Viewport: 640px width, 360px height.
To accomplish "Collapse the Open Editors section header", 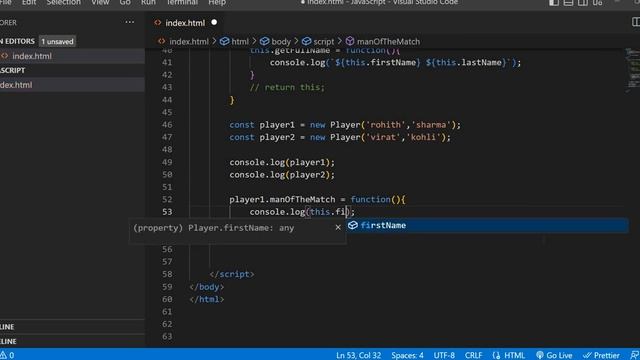I will 18,41.
